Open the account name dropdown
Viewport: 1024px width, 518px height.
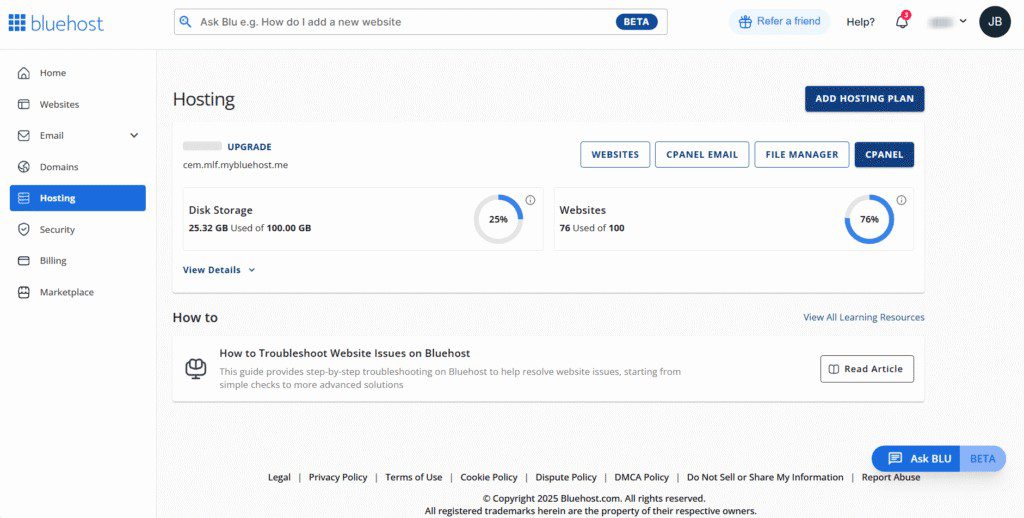pyautogui.click(x=947, y=22)
